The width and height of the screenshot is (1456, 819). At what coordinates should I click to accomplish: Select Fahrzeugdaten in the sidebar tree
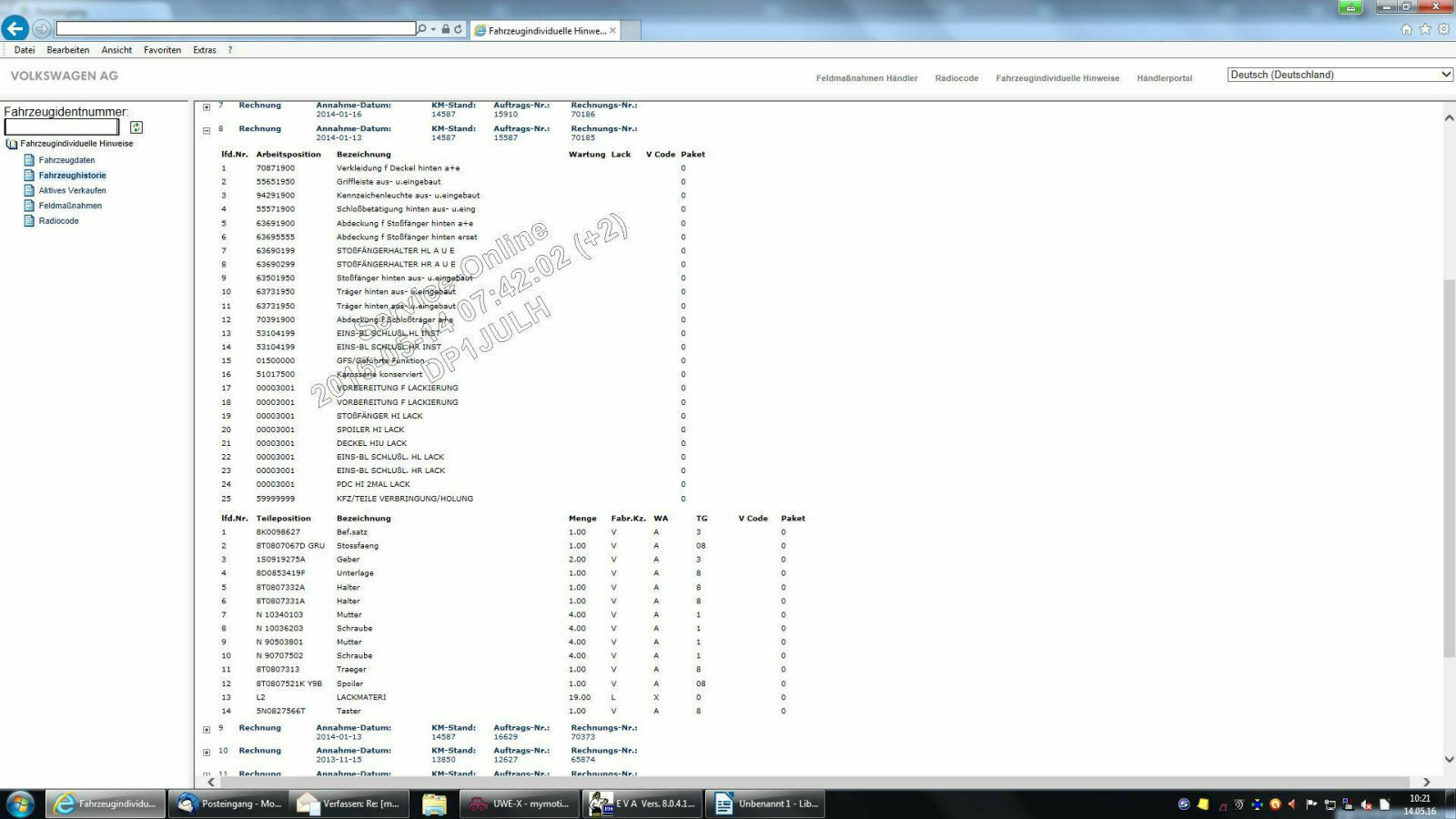pos(66,160)
